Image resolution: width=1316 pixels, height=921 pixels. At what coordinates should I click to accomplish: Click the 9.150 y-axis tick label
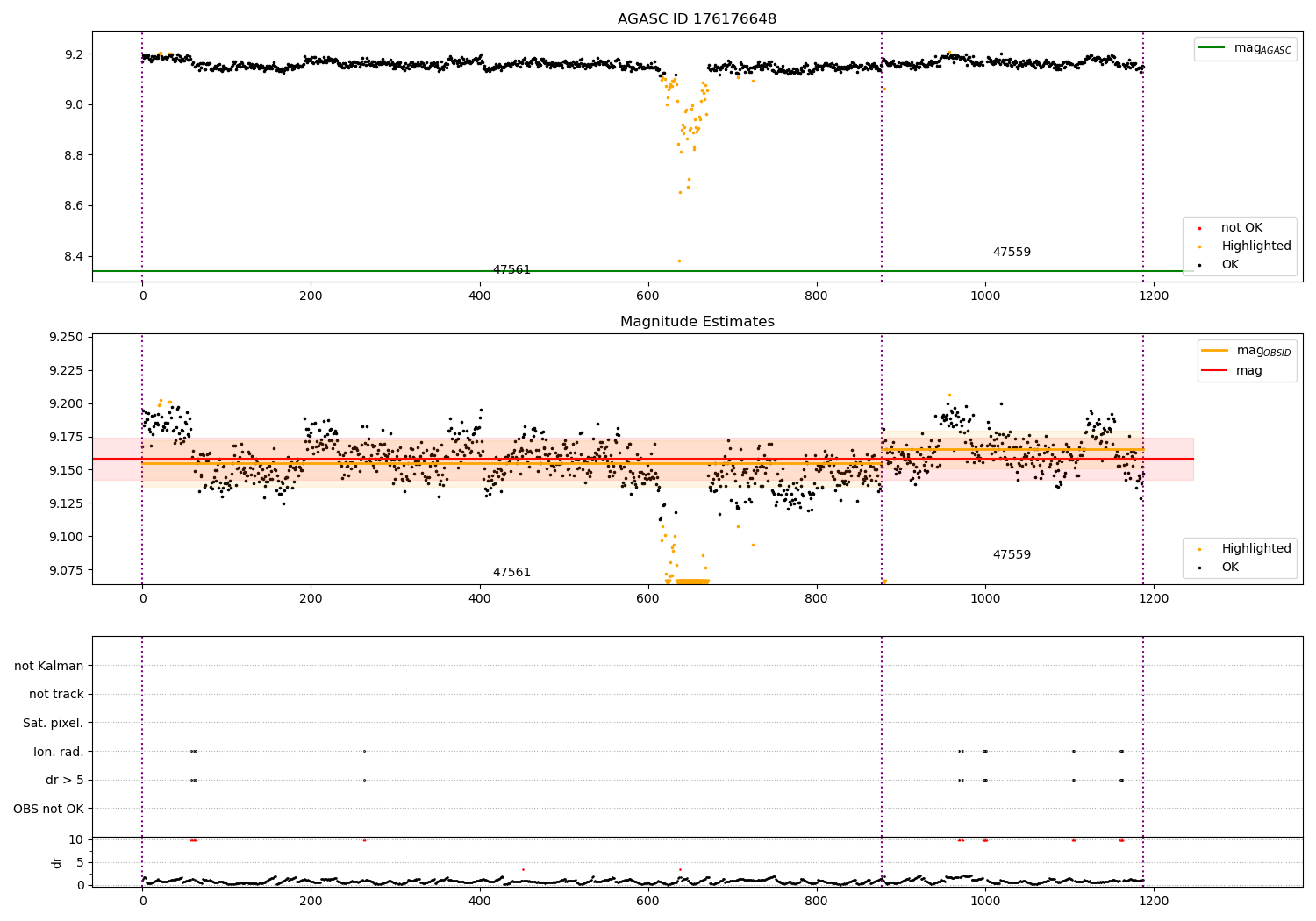pyautogui.click(x=66, y=470)
